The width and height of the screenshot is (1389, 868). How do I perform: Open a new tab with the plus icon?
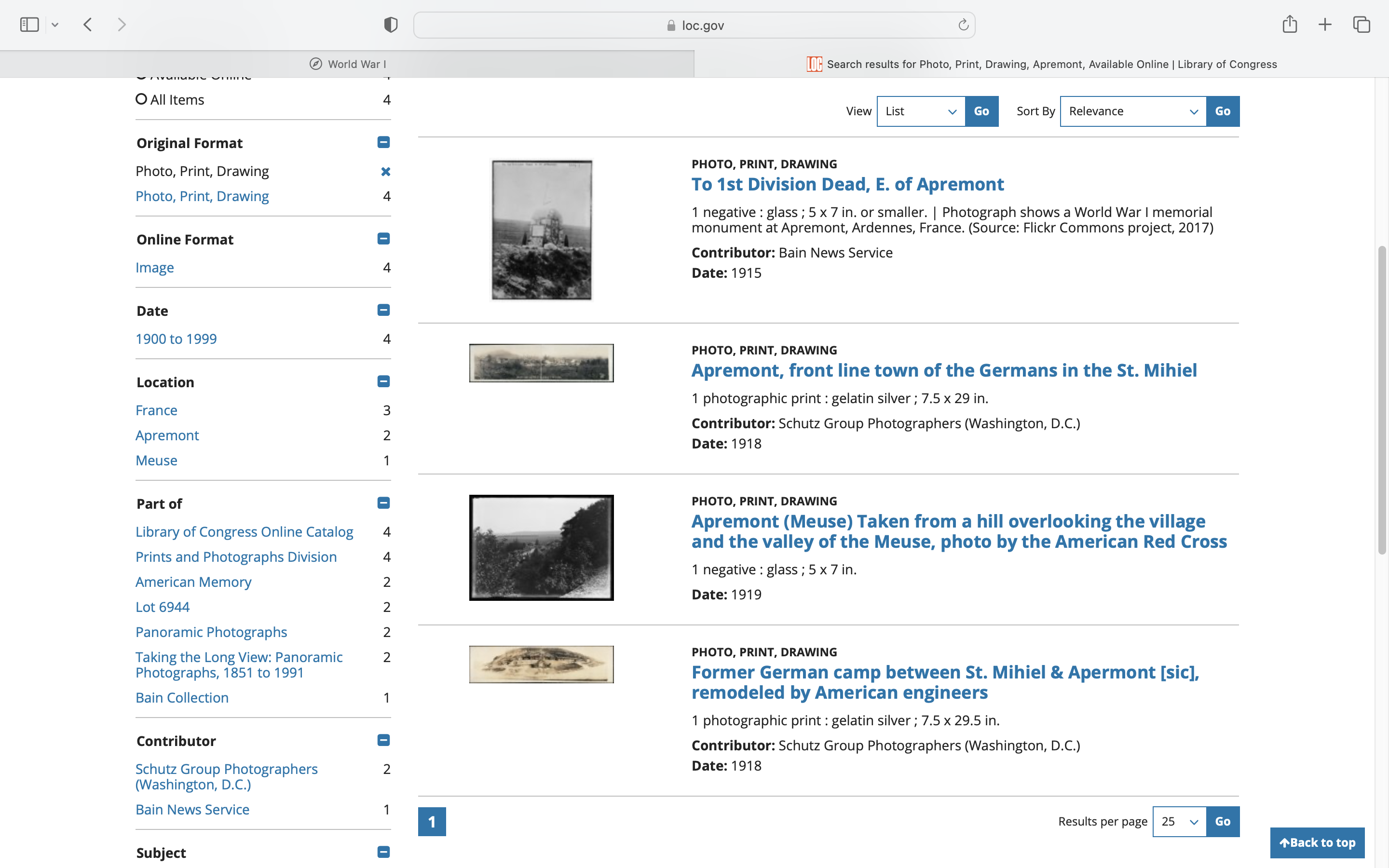coord(1325,25)
